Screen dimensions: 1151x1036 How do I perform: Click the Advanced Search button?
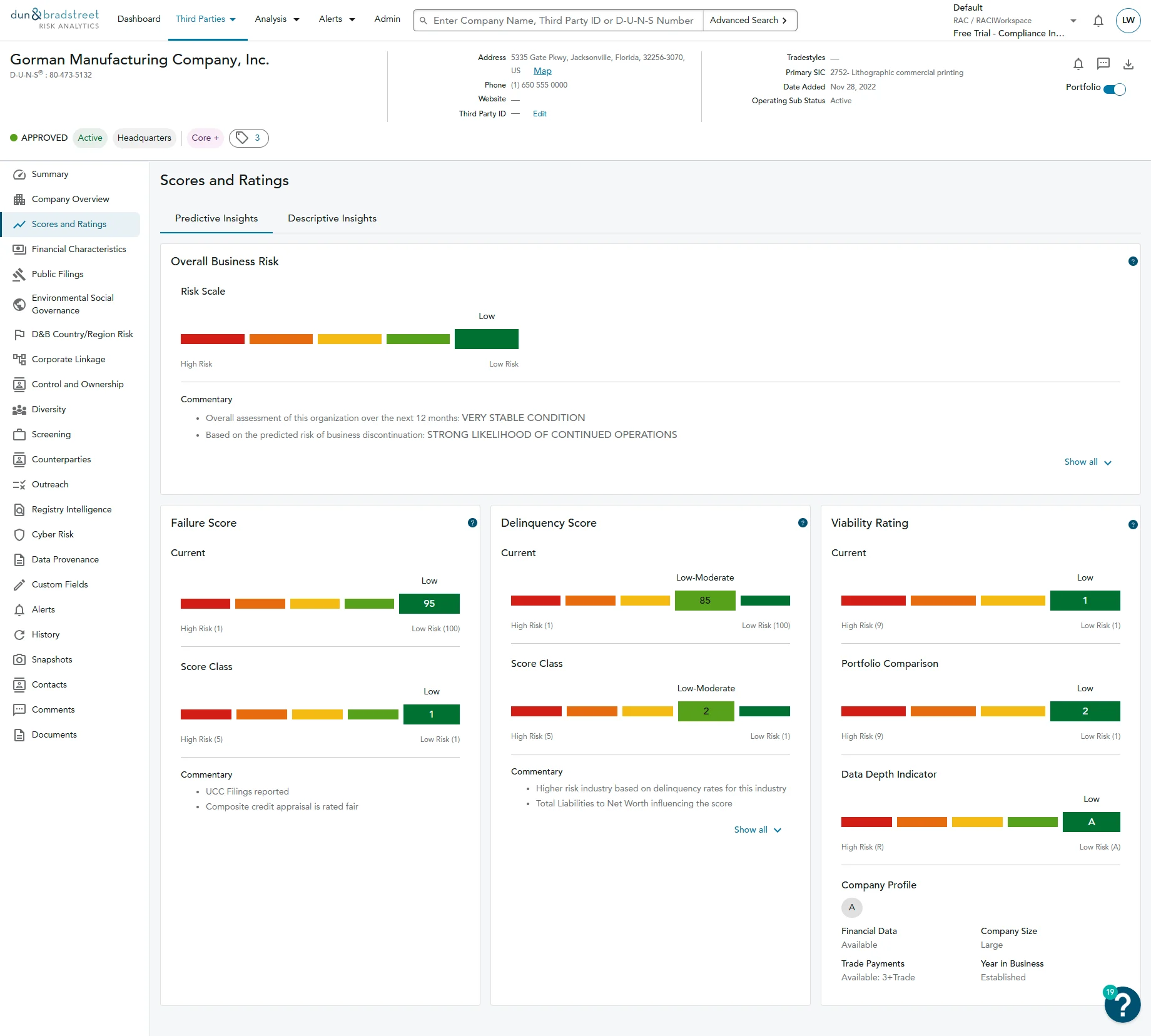tap(749, 21)
